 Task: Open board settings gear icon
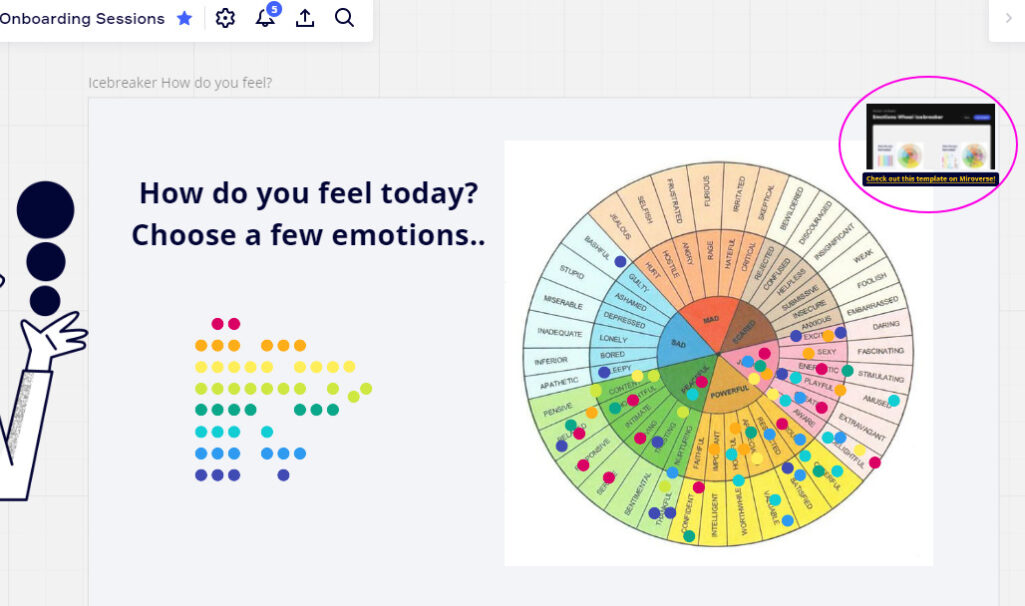pos(225,18)
